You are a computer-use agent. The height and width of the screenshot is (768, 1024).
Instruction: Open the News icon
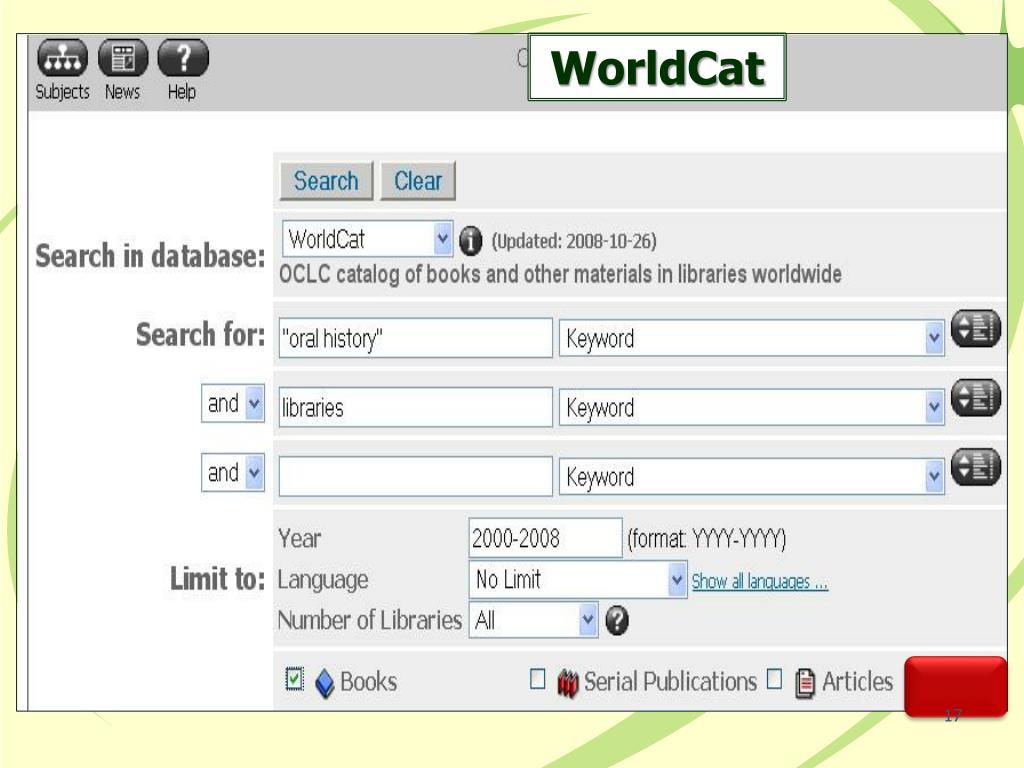tap(123, 57)
